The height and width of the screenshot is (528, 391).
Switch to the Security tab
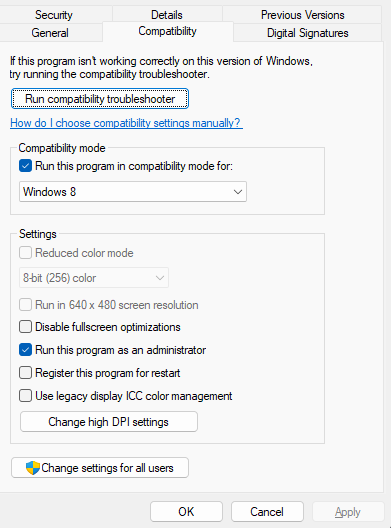[x=54, y=15]
